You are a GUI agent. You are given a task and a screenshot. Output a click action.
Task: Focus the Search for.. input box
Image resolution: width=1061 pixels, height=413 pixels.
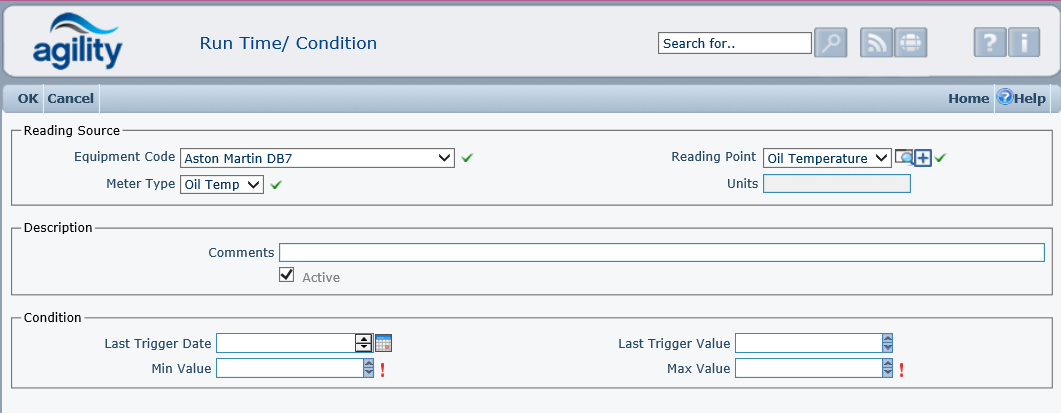click(734, 43)
